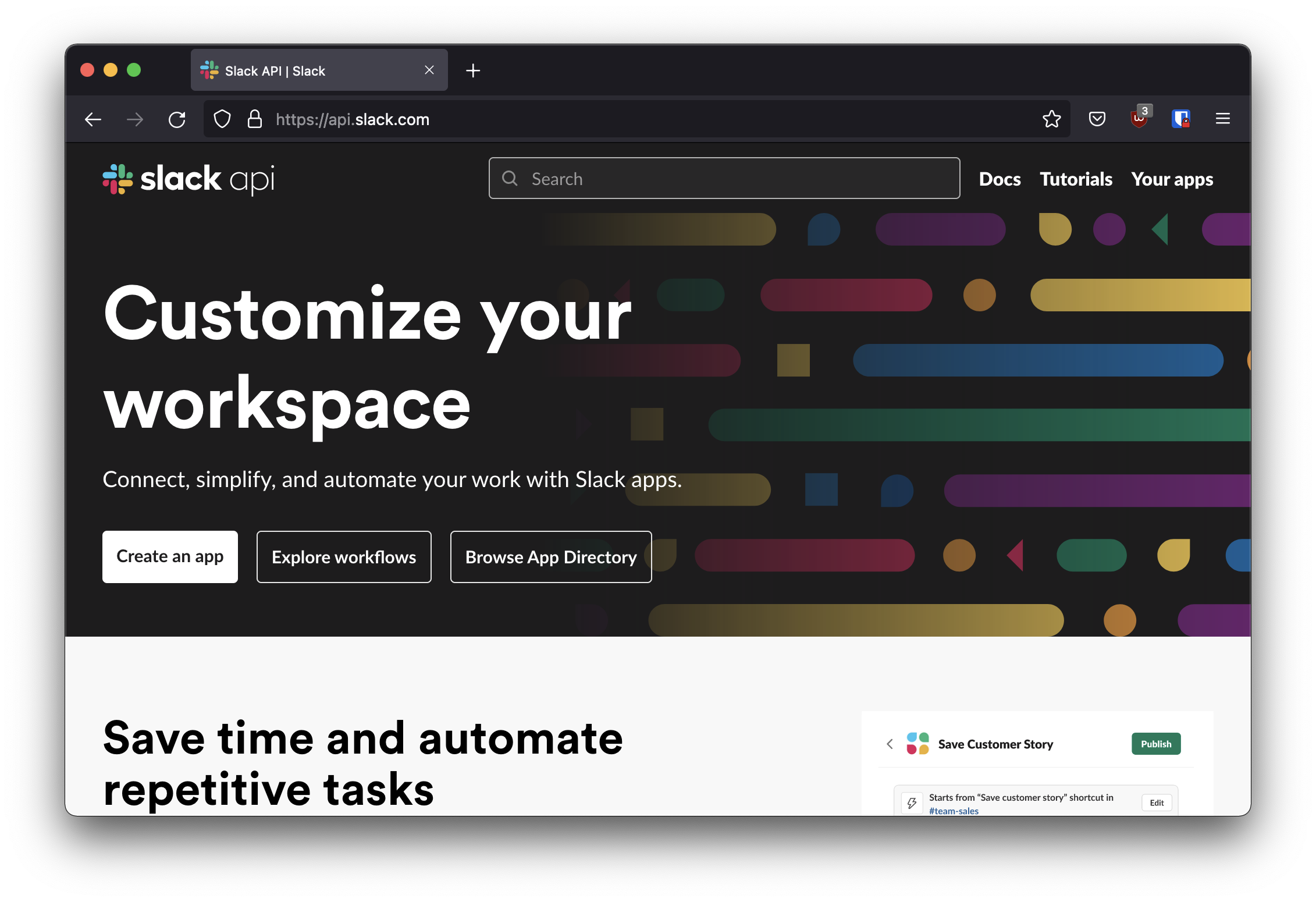Screen dimensions: 1316x902
Task: Collapse the card using the left chevron
Action: (890, 744)
